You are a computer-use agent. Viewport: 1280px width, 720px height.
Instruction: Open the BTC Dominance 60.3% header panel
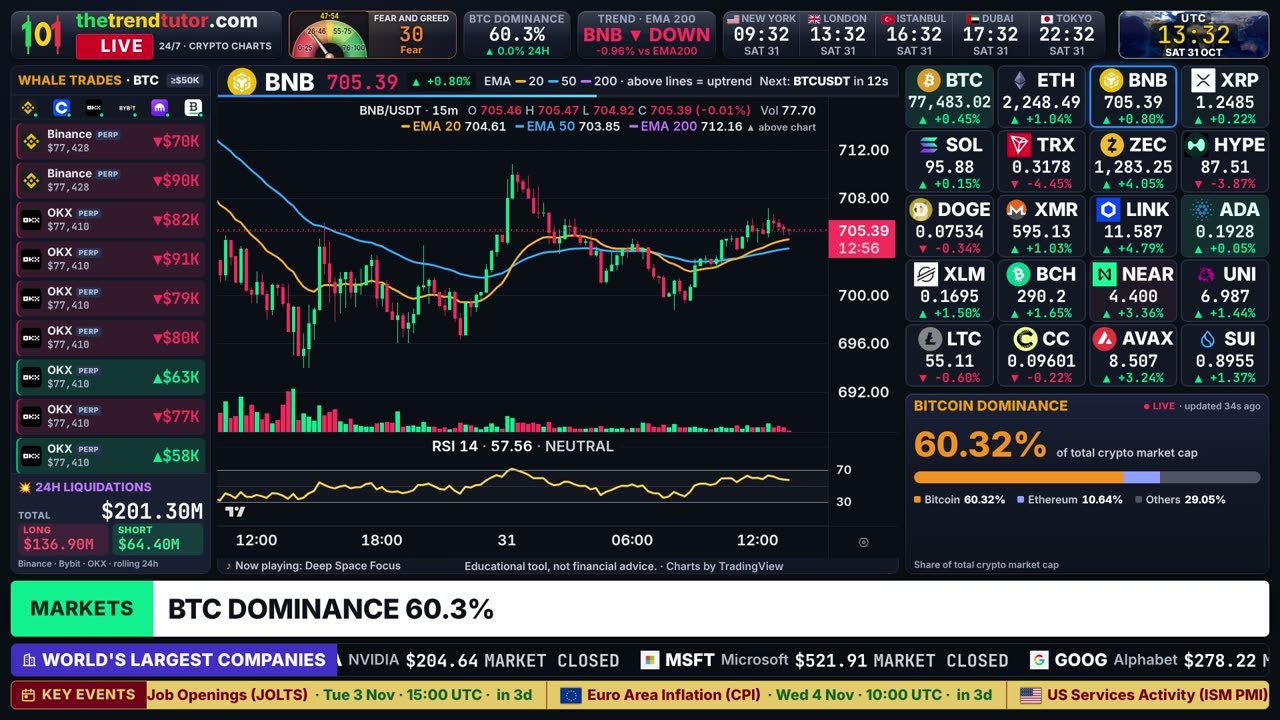point(517,35)
